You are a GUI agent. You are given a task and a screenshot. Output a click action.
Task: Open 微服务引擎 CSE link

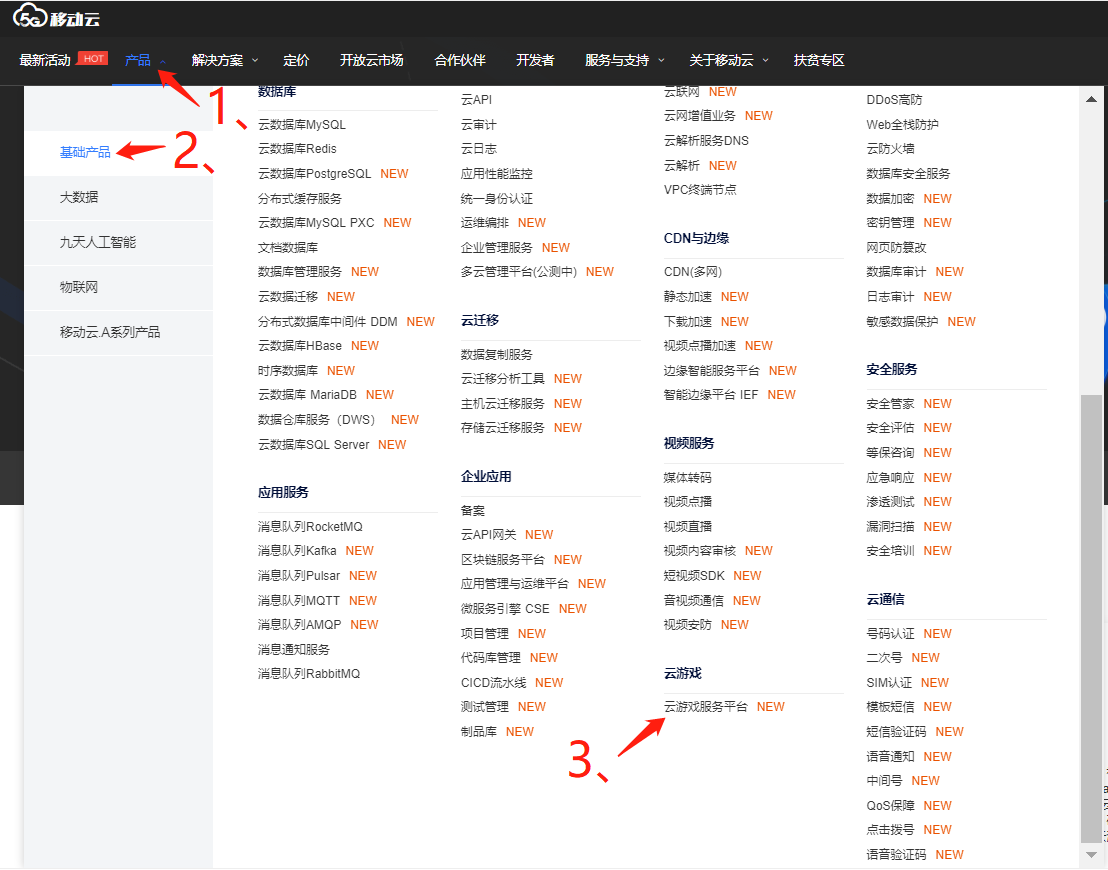tap(505, 609)
